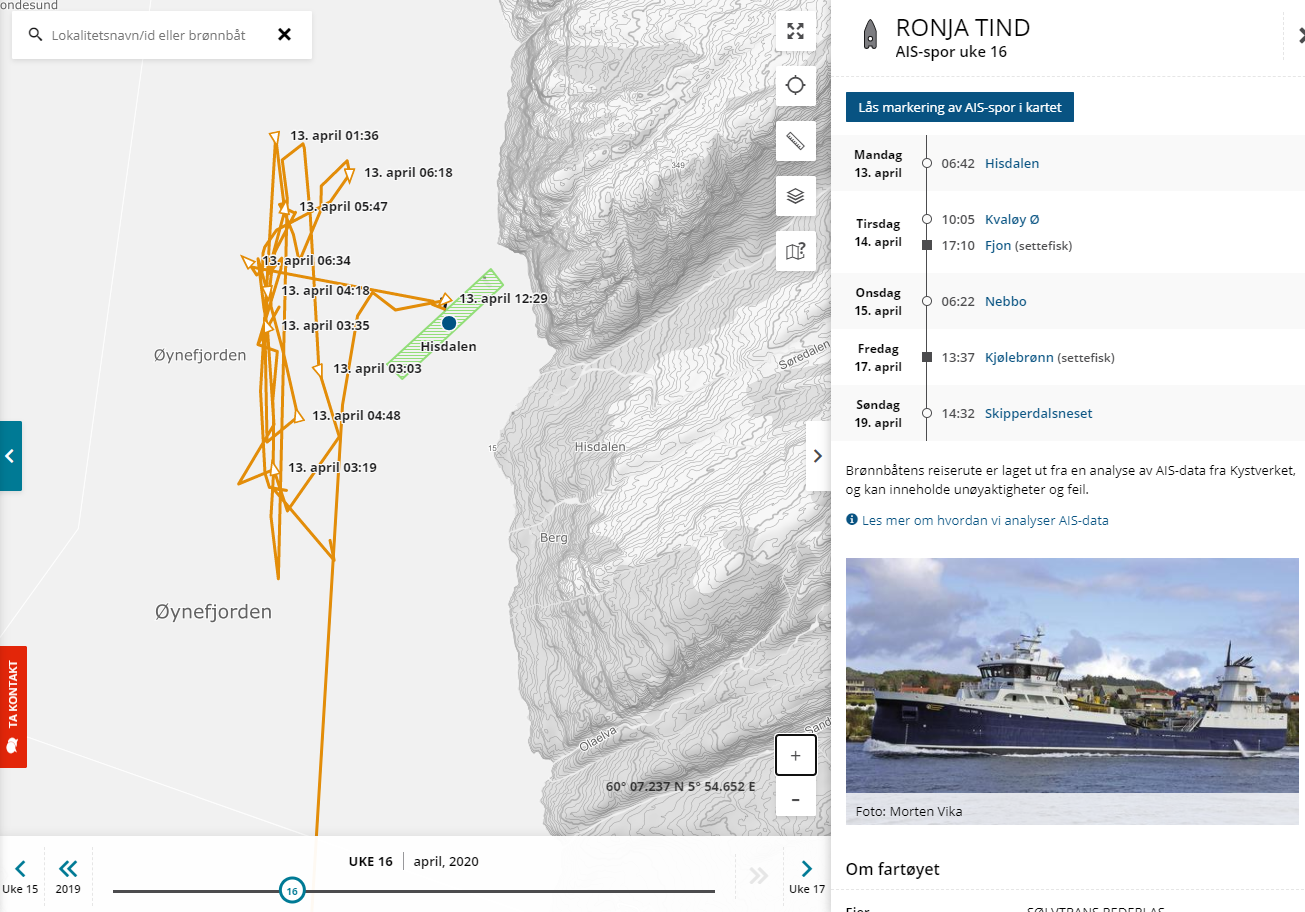Screen dimensions: 1305x912
Task: Open the Kvaløy Ø locality link
Action: click(1012, 219)
